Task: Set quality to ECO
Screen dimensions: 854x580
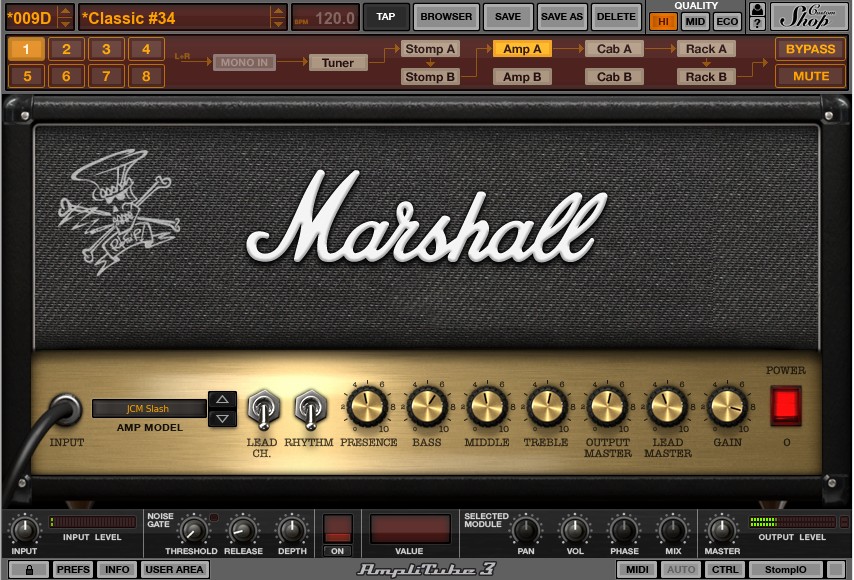Action: tap(727, 22)
